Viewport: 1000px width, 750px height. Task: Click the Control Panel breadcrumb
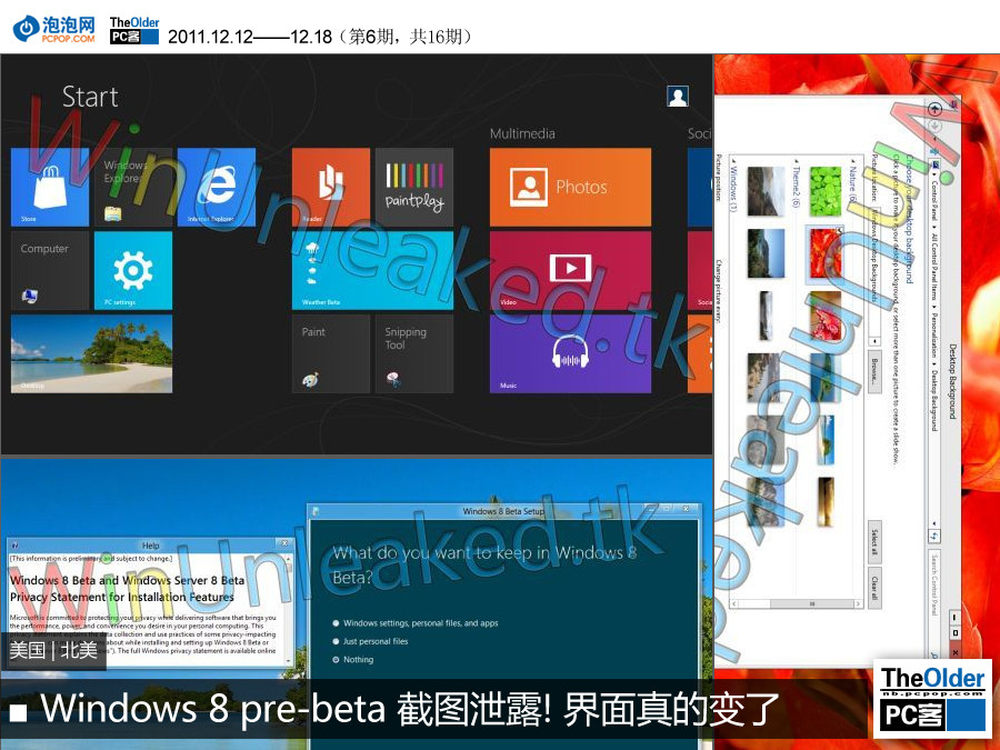934,202
